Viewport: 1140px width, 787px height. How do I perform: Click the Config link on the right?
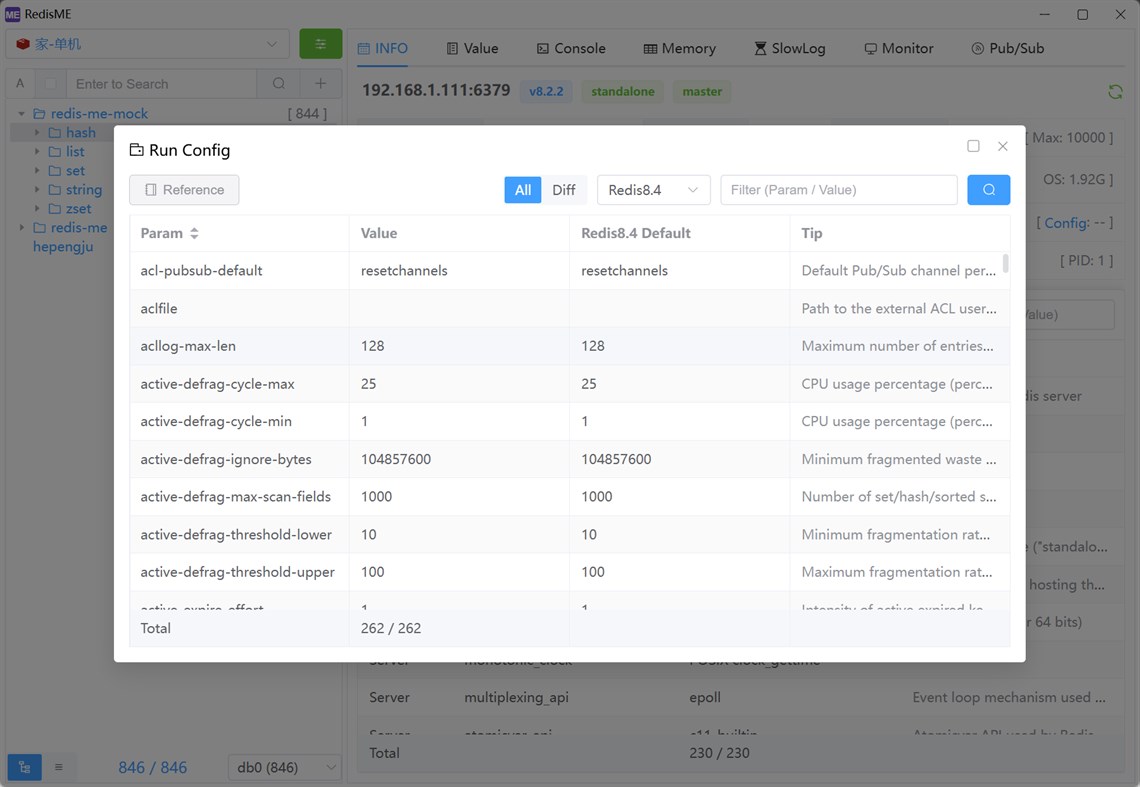point(1067,223)
